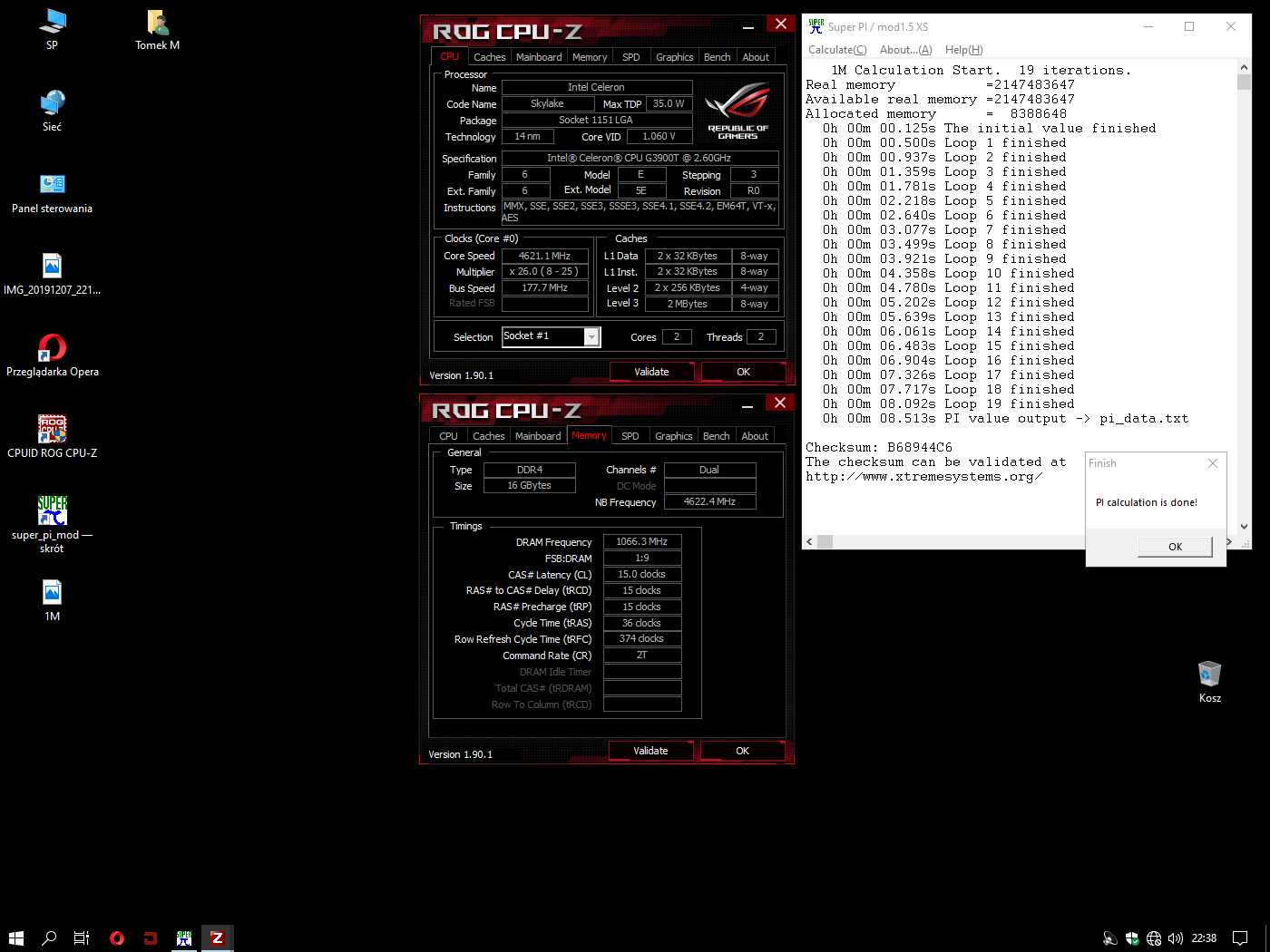Open the Action Center notifications icon

click(1240, 938)
